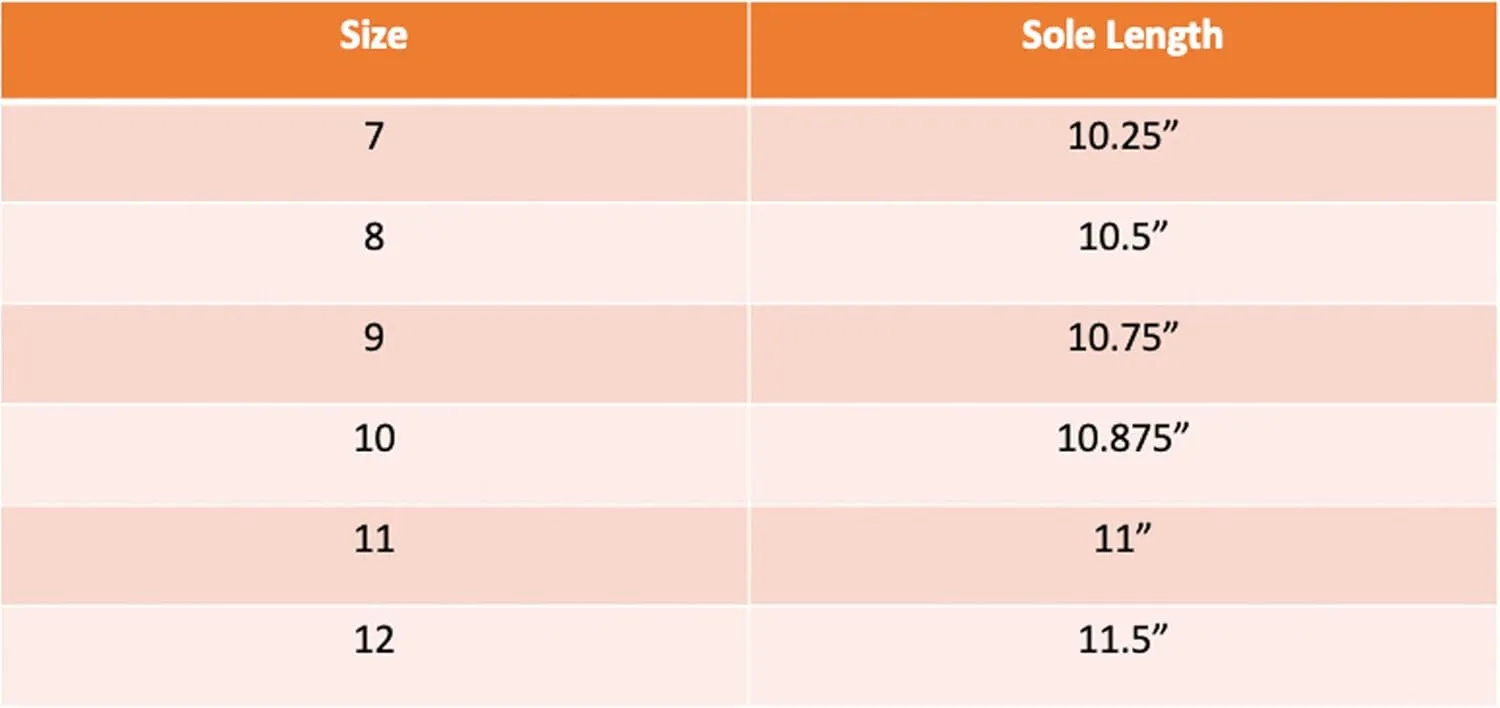Screen dimensions: 1500x708
Task: Click the digits 875 in 10.875"
Action: [1138, 439]
